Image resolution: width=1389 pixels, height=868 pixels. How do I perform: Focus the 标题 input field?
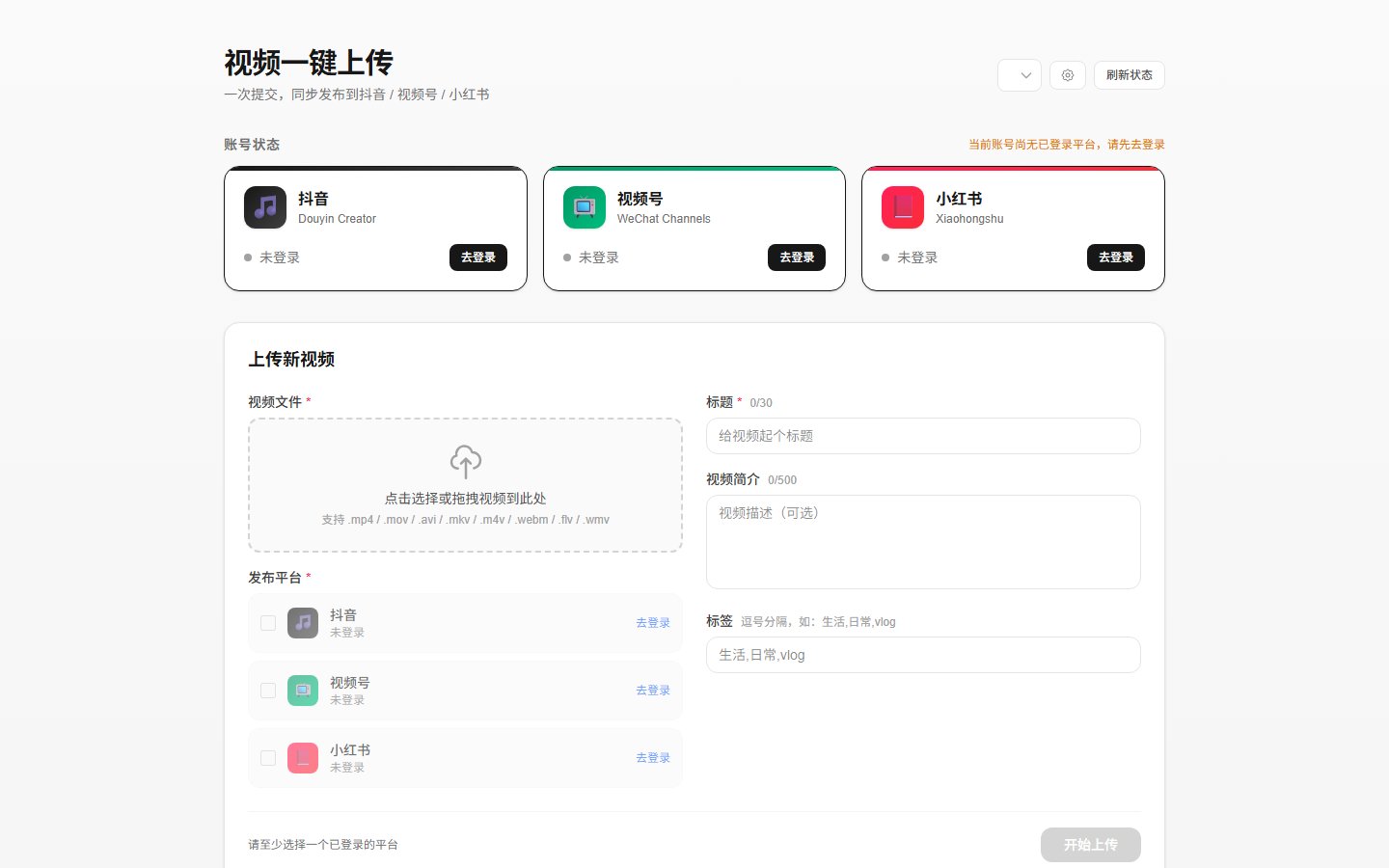(x=923, y=436)
